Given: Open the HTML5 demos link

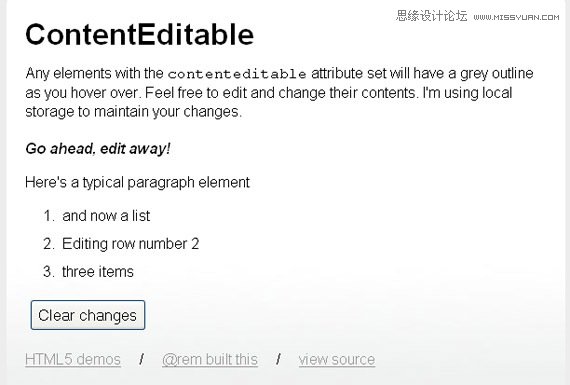Looking at the screenshot, I should point(73,360).
